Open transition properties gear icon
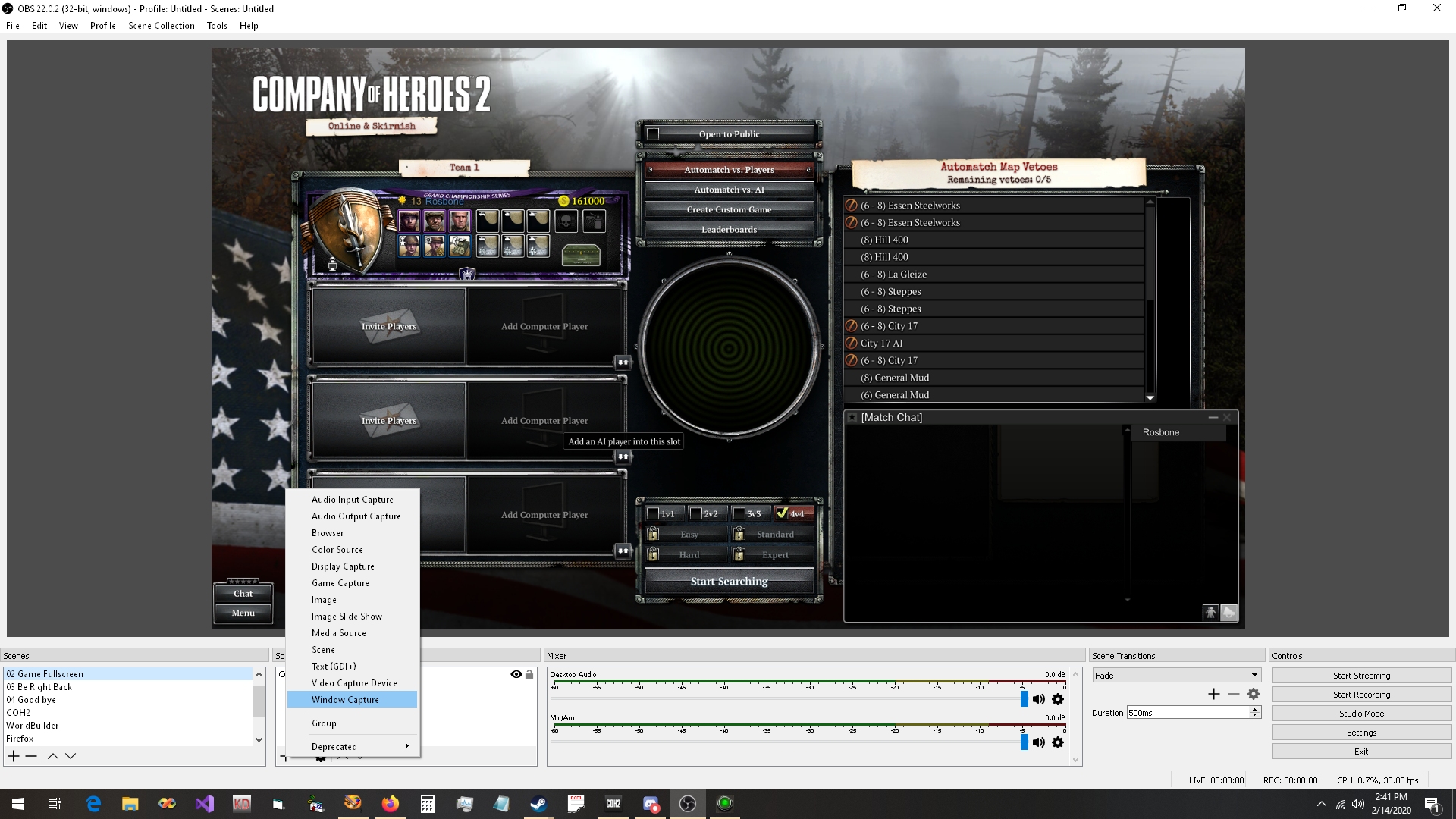The height and width of the screenshot is (819, 1456). (1254, 694)
